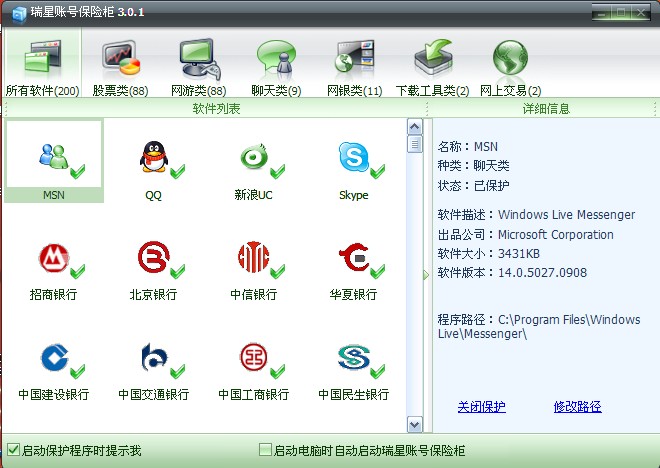Minimize the 瑞星账号保险柜 window

pyautogui.click(x=602, y=13)
